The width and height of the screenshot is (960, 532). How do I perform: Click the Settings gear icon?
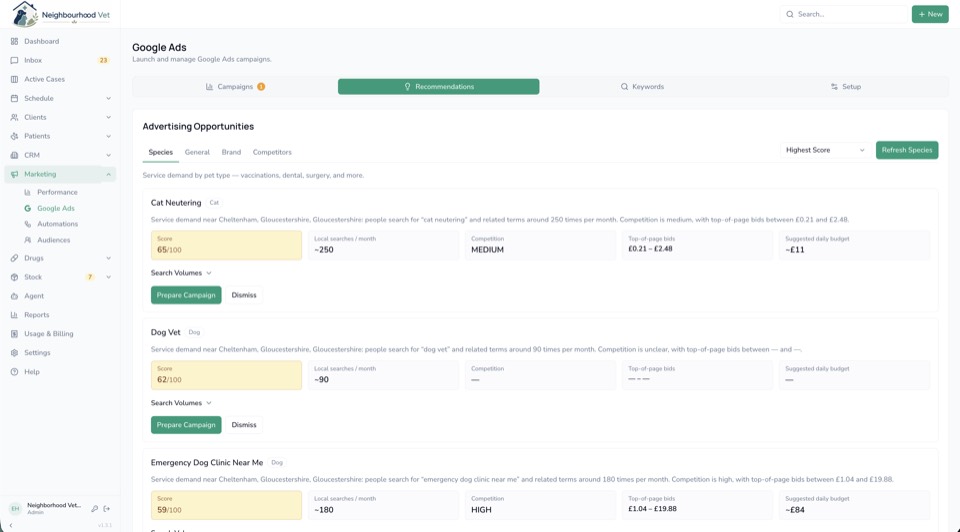tap(14, 353)
